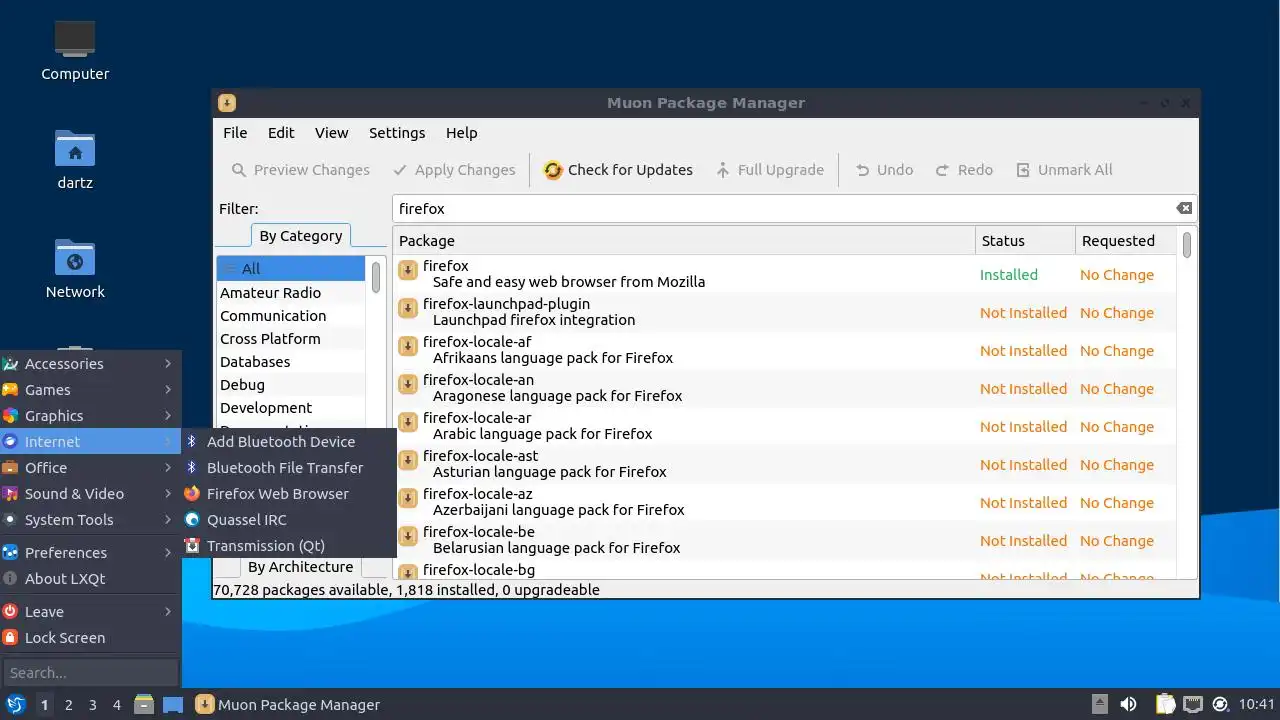Viewport: 1280px width, 720px height.
Task: Expand the System Tools menu category
Action: [90, 520]
